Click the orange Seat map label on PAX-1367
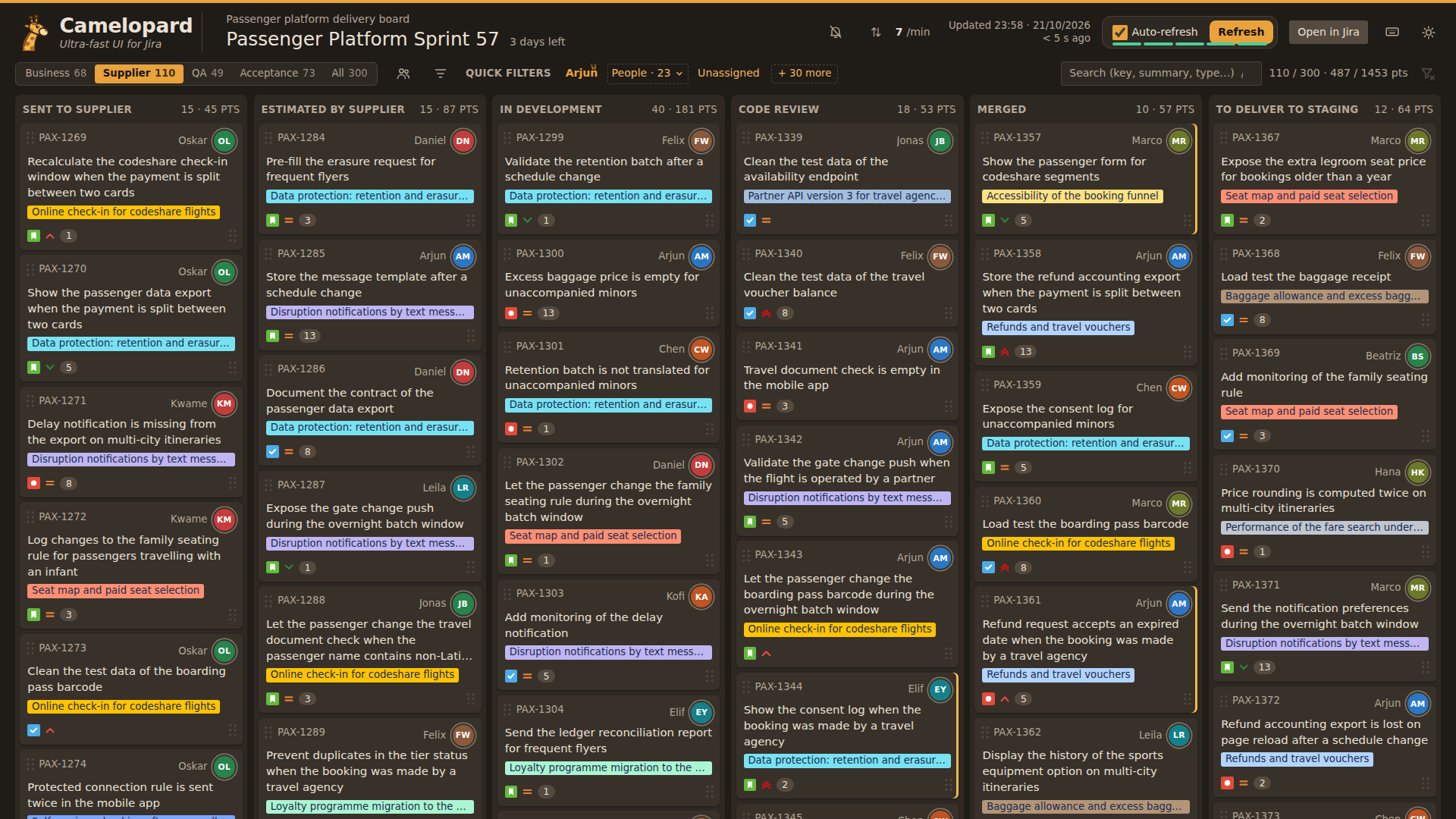This screenshot has height=819, width=1456. pyautogui.click(x=1309, y=196)
